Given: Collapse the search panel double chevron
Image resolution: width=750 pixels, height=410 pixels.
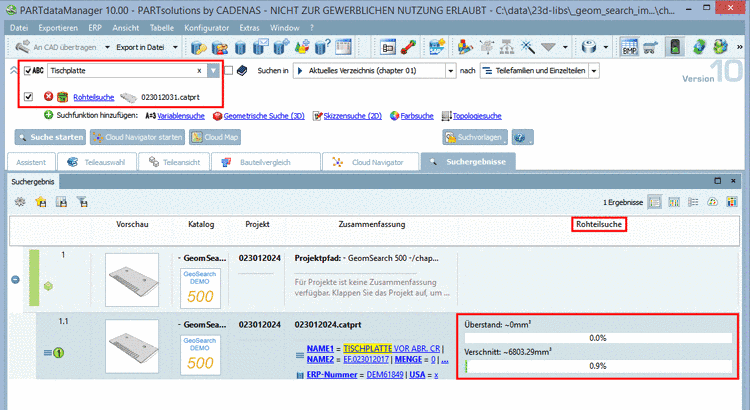Looking at the screenshot, I should coord(14,71).
